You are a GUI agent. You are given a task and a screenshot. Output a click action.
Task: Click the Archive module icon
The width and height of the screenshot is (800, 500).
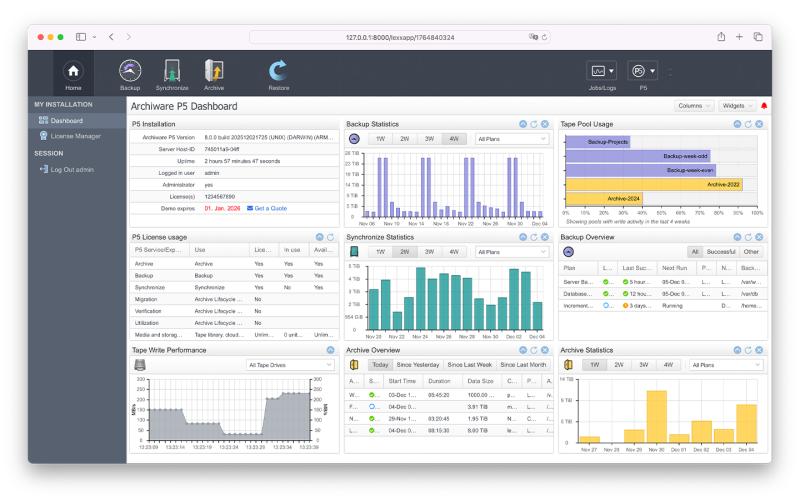(x=214, y=74)
